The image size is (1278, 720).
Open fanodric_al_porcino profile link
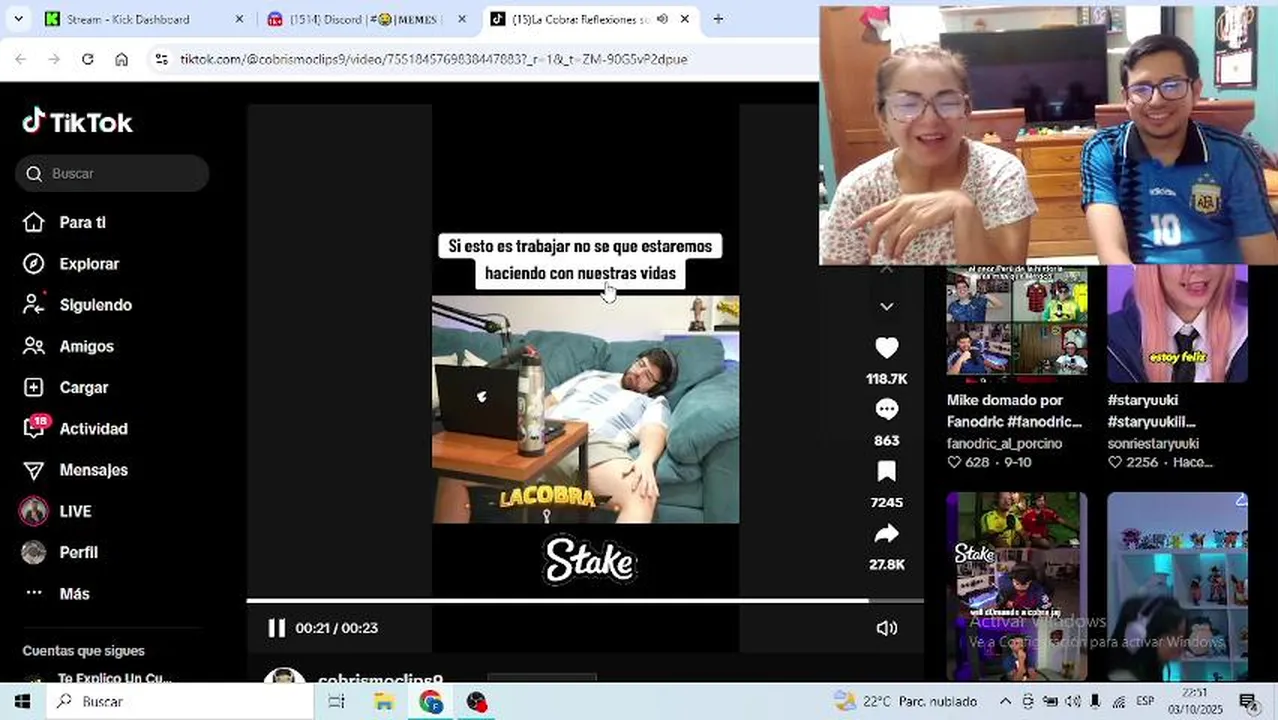coord(1004,443)
